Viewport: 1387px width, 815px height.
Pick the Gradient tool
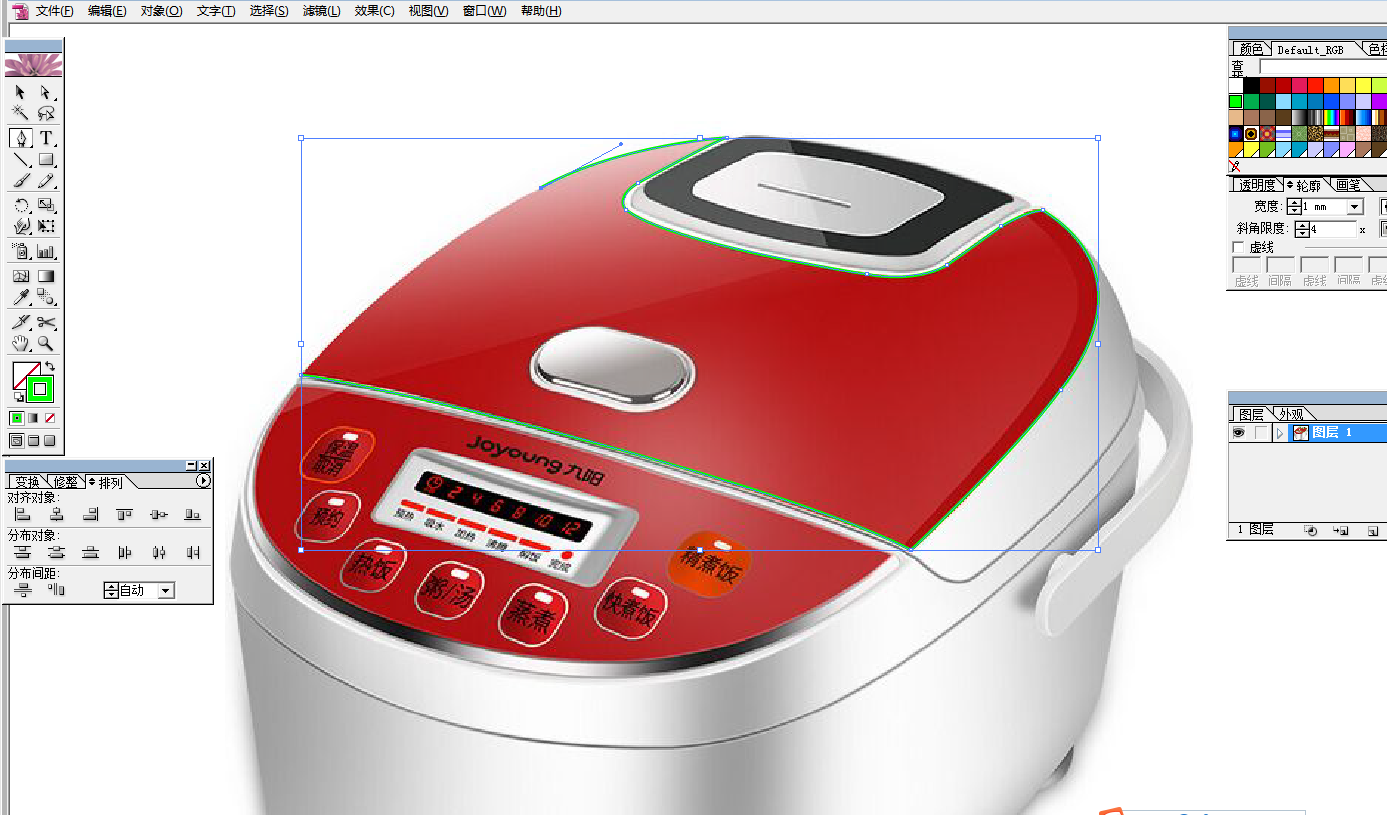[46, 275]
